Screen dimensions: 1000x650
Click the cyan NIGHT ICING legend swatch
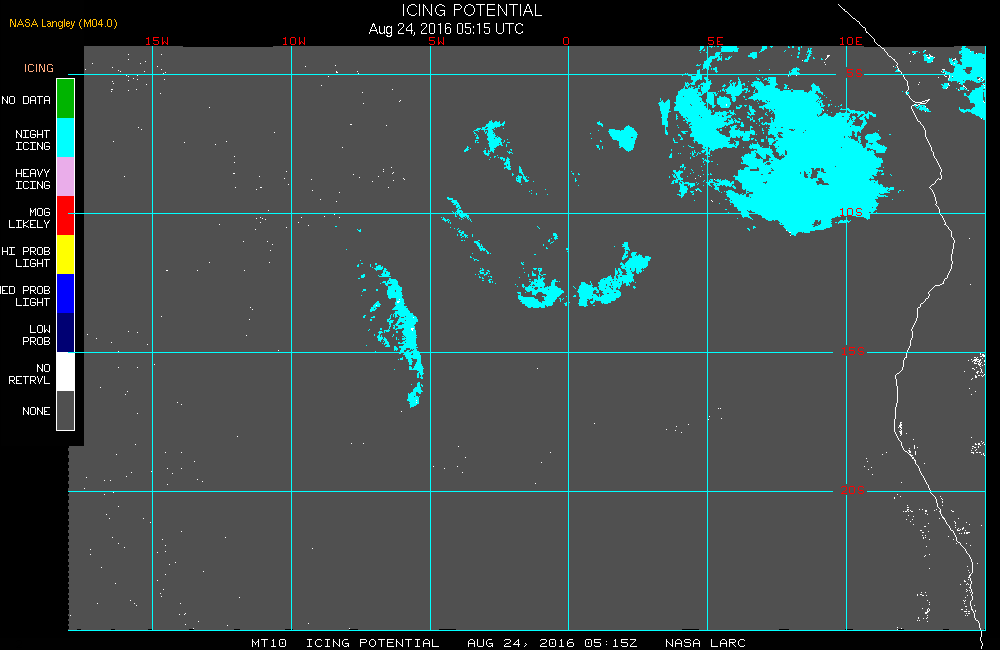point(66,138)
